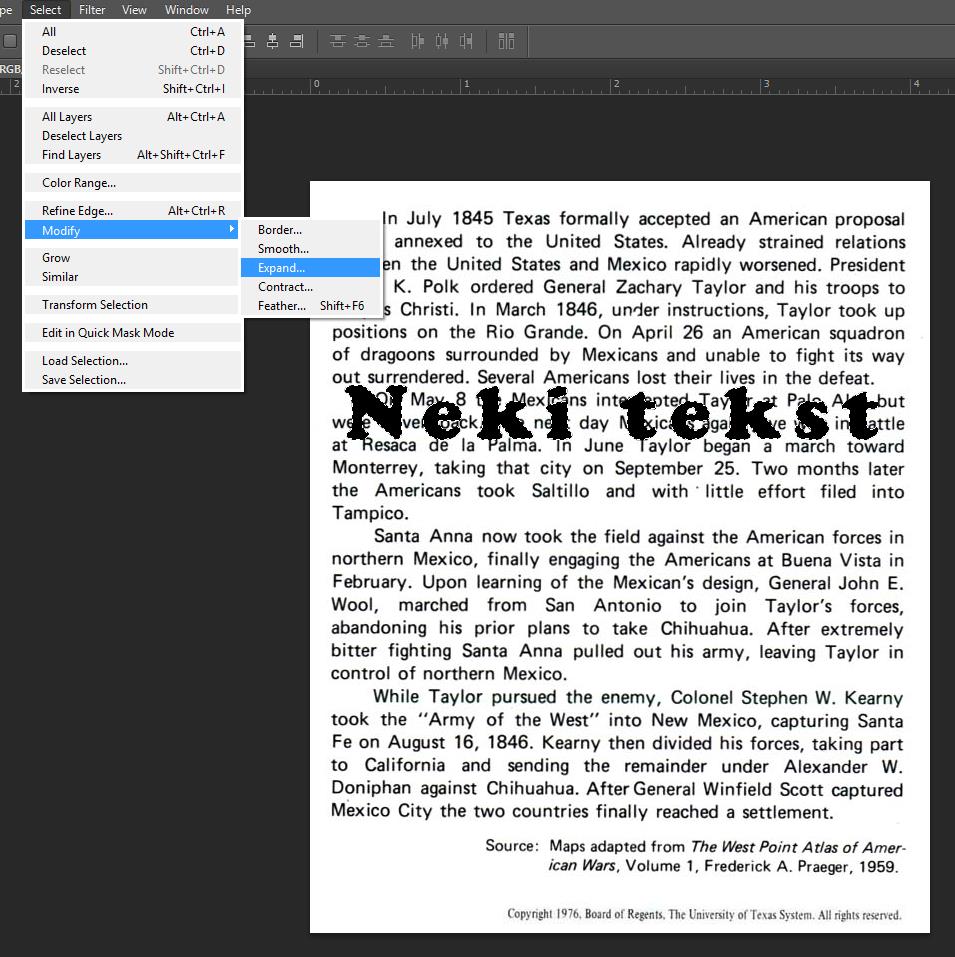This screenshot has height=957, width=955.
Task: Choose Deselect Layers menu entry
Action: [x=133, y=135]
